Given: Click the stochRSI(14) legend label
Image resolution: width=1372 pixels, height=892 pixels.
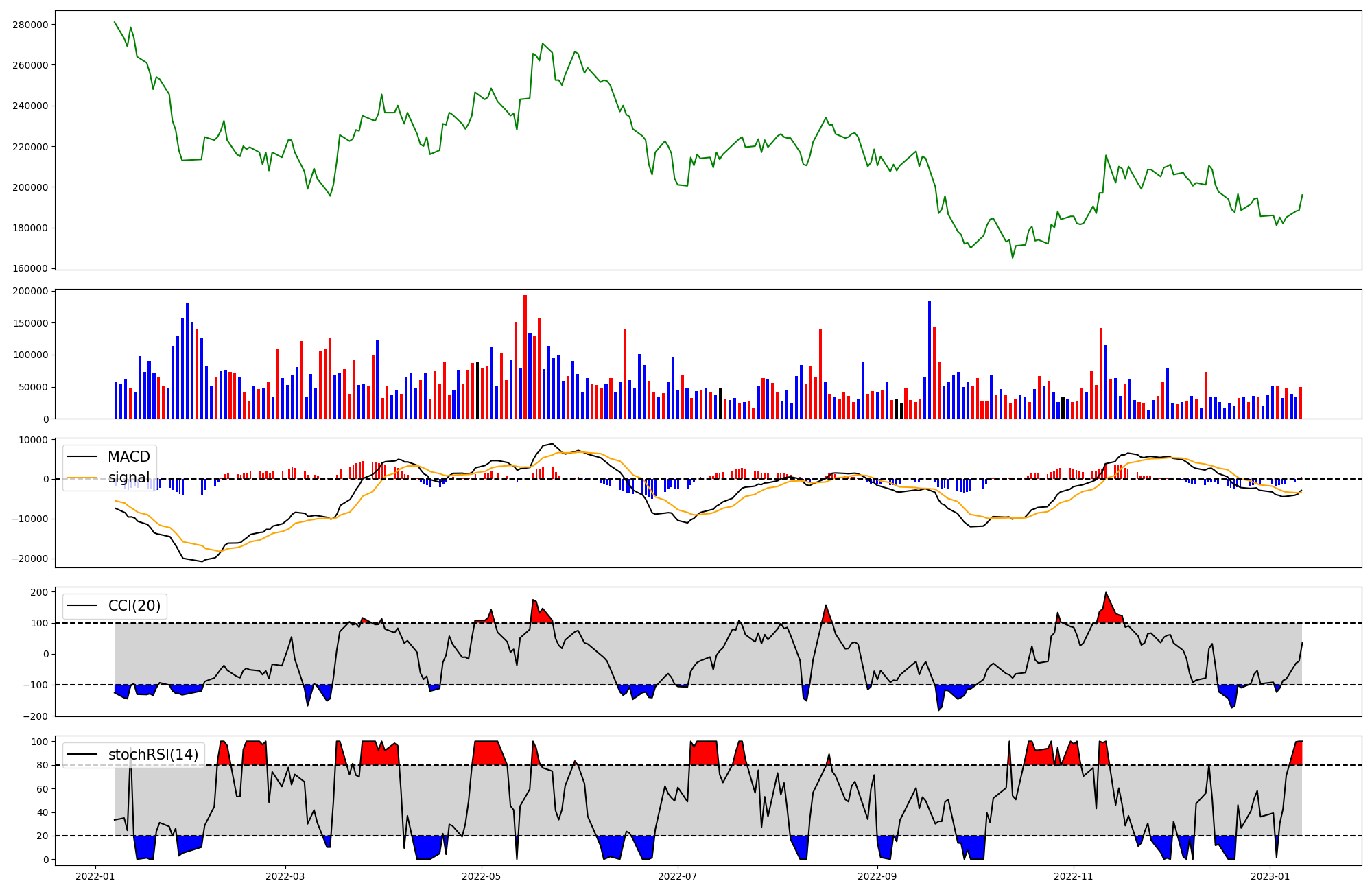Looking at the screenshot, I should [153, 755].
